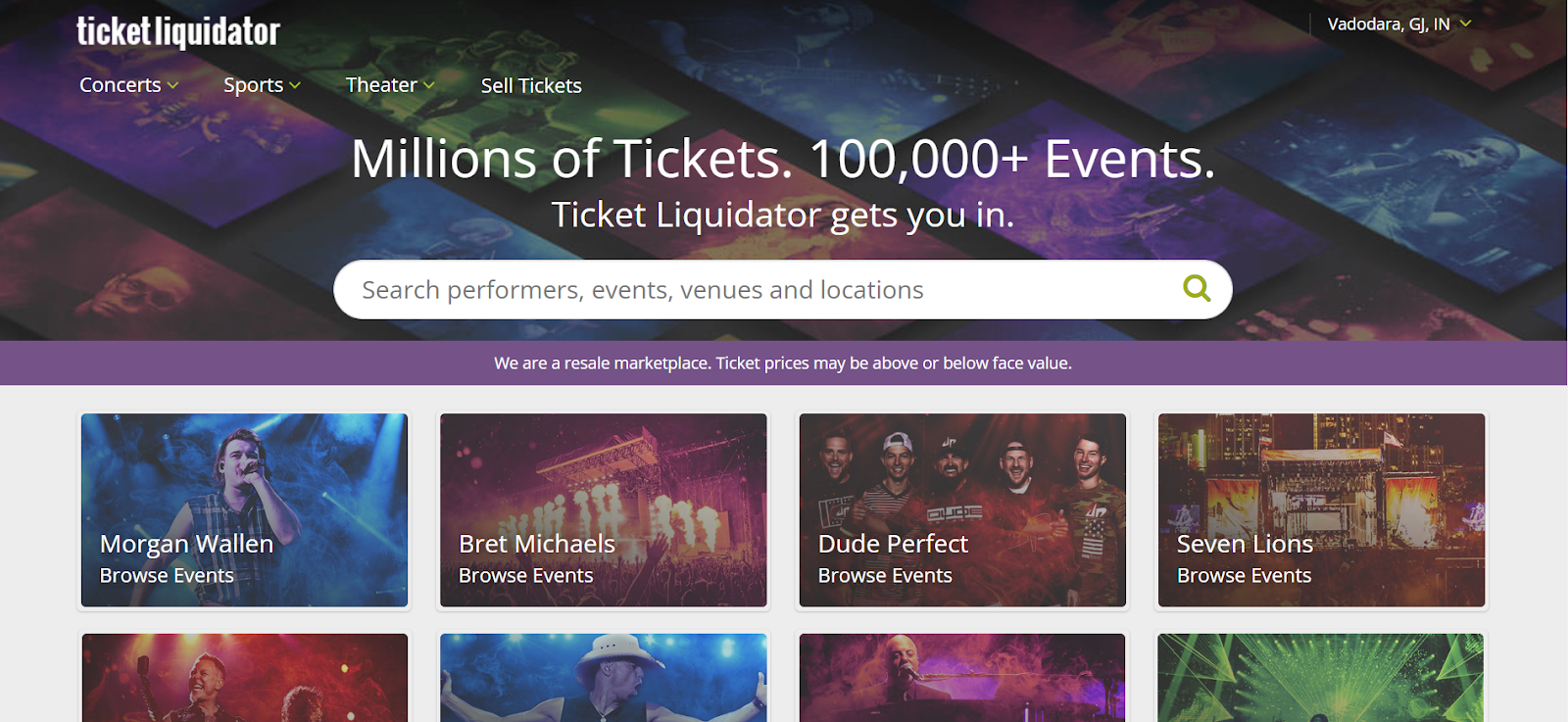Click the Ticket Liquidator logo
The width and height of the screenshot is (1568, 722).
[178, 31]
